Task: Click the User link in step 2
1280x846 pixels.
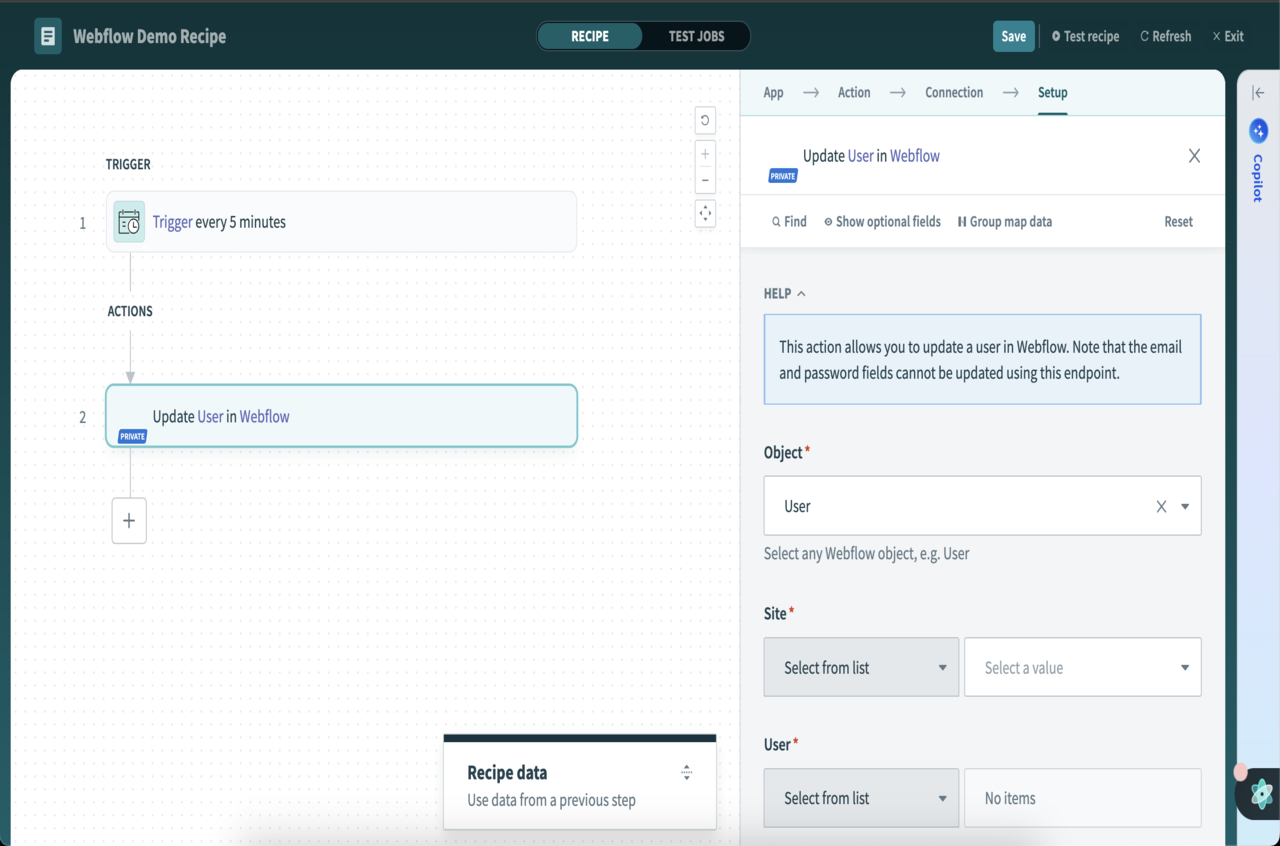Action: pyautogui.click(x=210, y=416)
